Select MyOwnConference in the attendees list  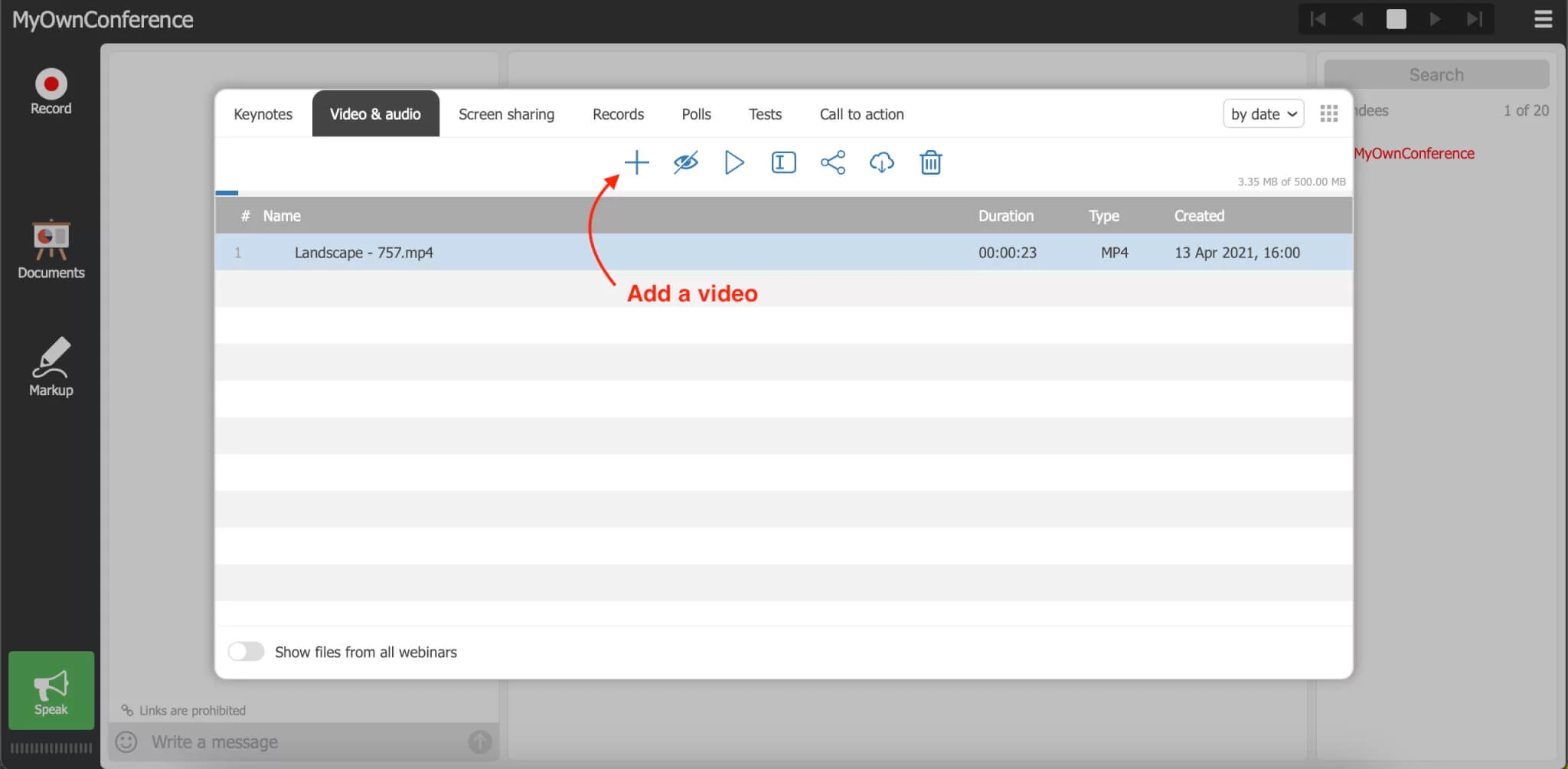tap(1413, 153)
